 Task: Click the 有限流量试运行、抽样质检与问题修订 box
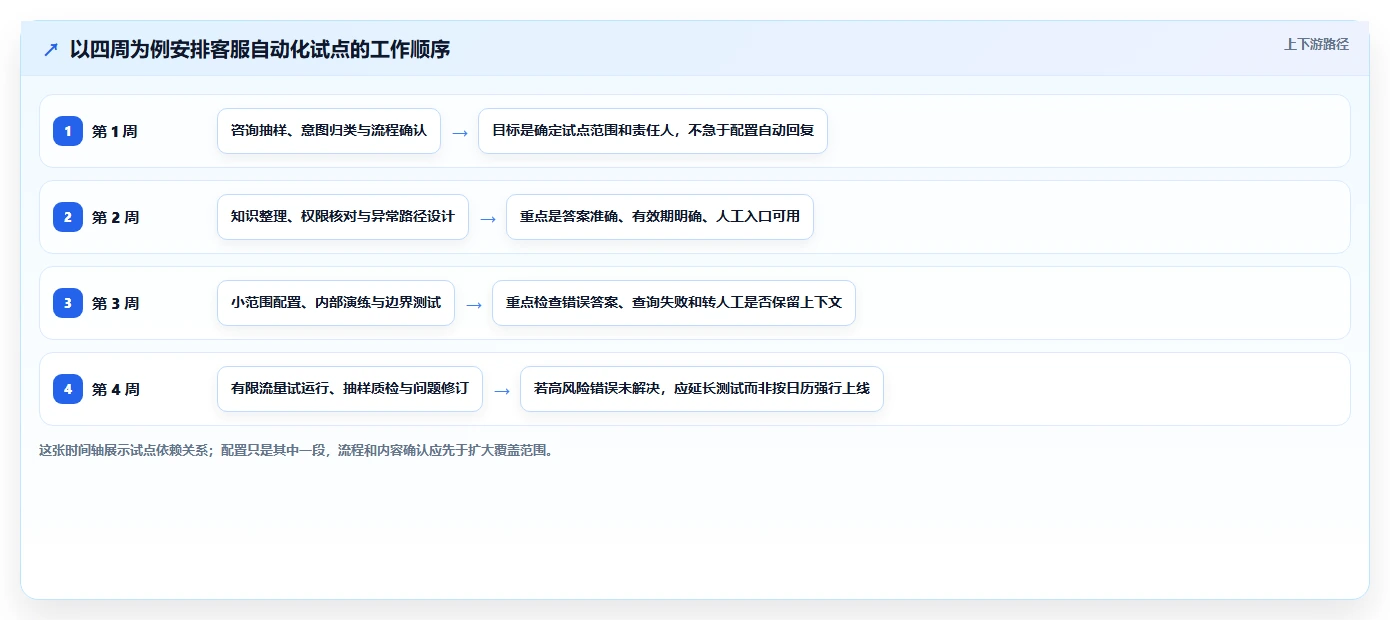click(x=350, y=389)
